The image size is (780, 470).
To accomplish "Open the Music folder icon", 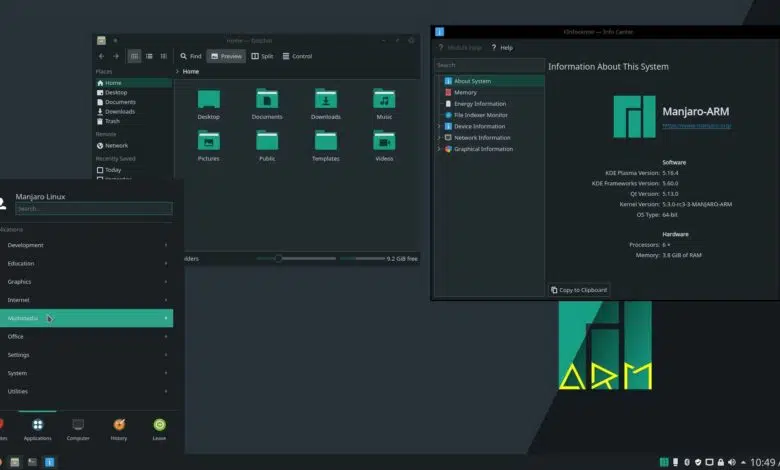I will tap(384, 104).
